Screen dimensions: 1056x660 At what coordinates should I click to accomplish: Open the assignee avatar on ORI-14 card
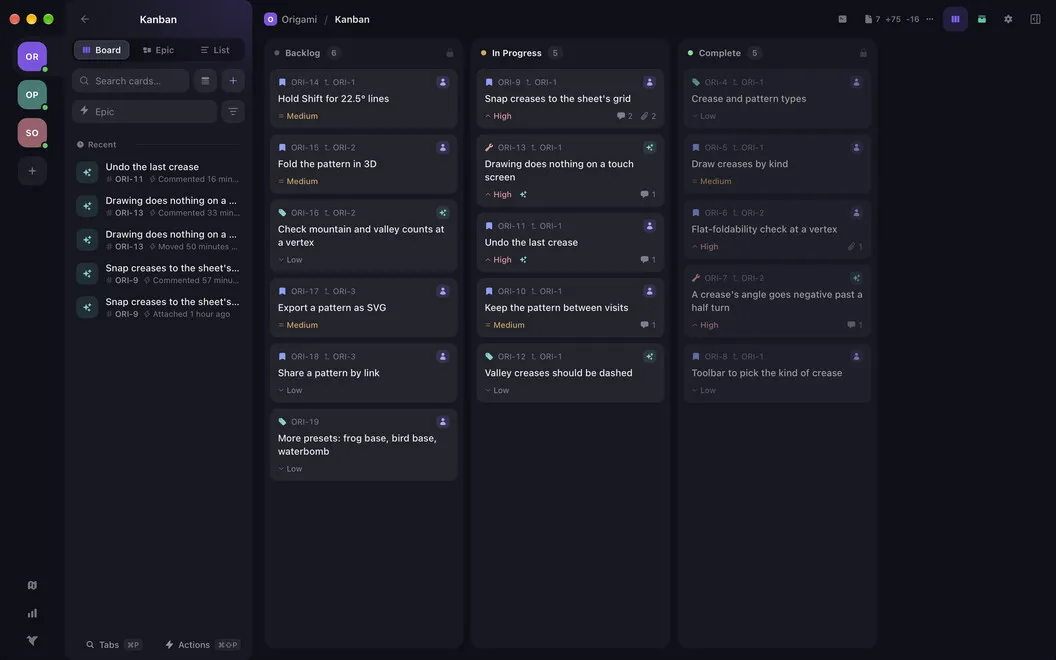coord(442,82)
